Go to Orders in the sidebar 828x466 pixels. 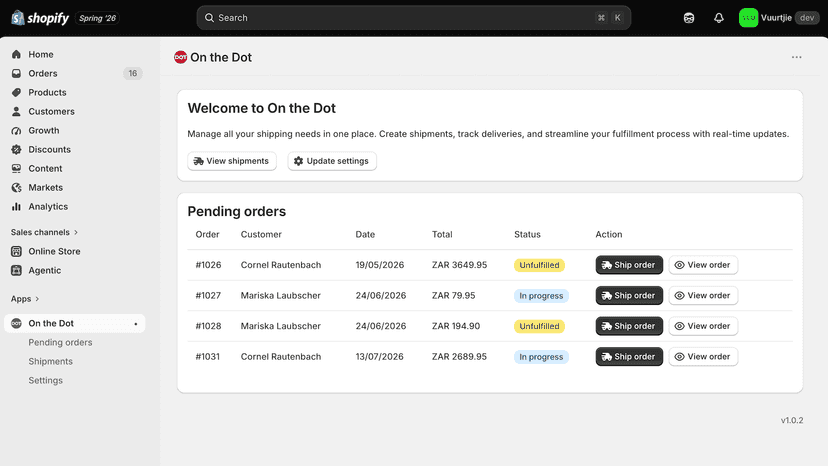74,73
